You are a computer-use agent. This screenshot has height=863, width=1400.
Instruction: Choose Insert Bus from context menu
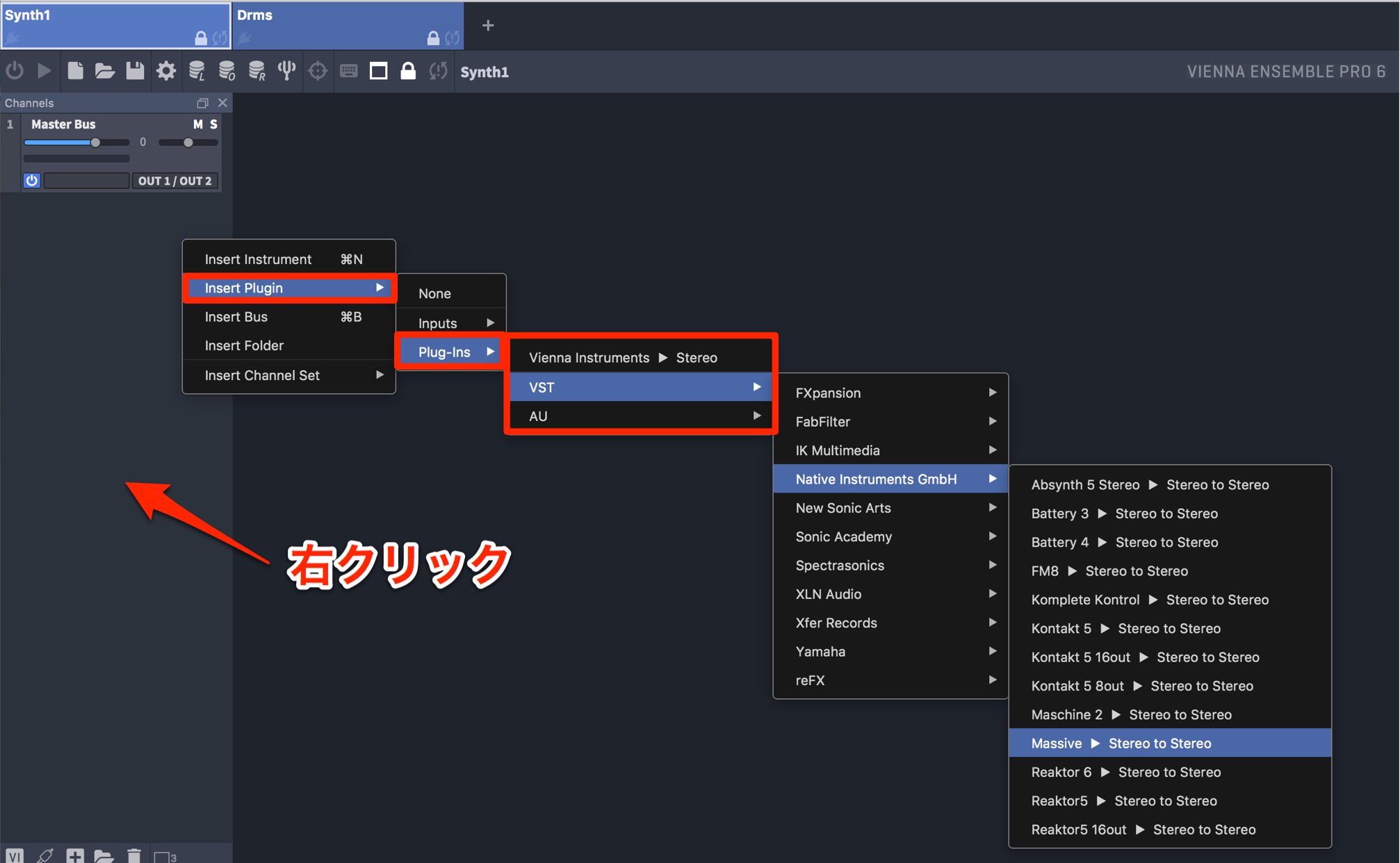click(289, 317)
